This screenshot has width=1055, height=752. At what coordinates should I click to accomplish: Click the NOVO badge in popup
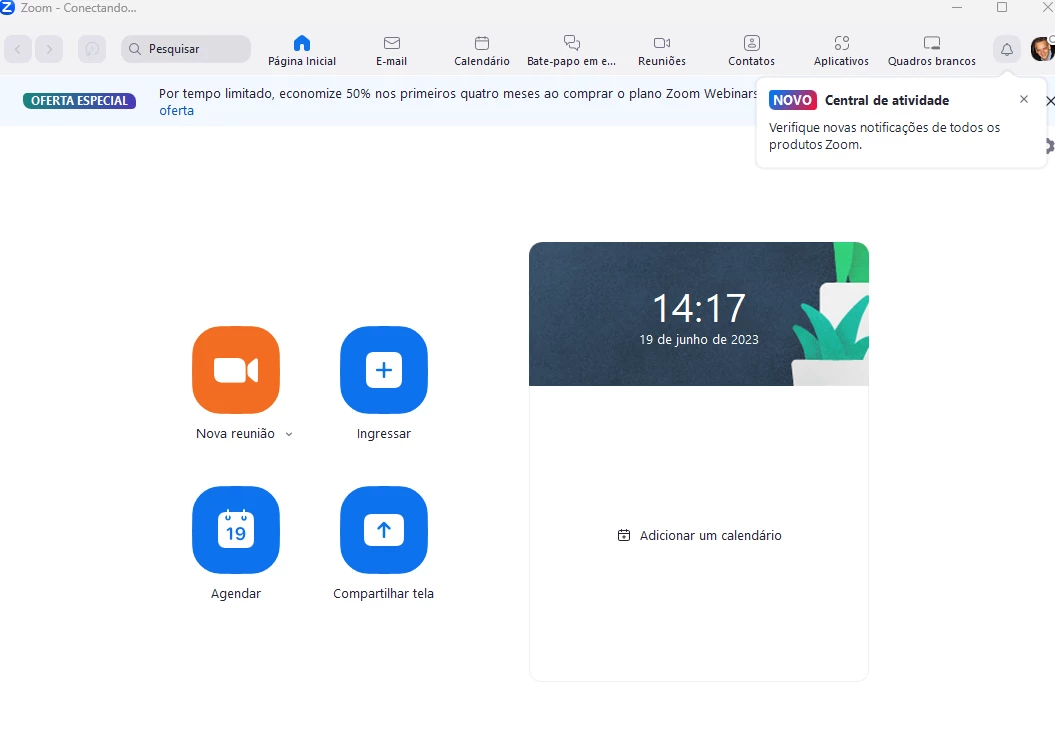(x=793, y=100)
